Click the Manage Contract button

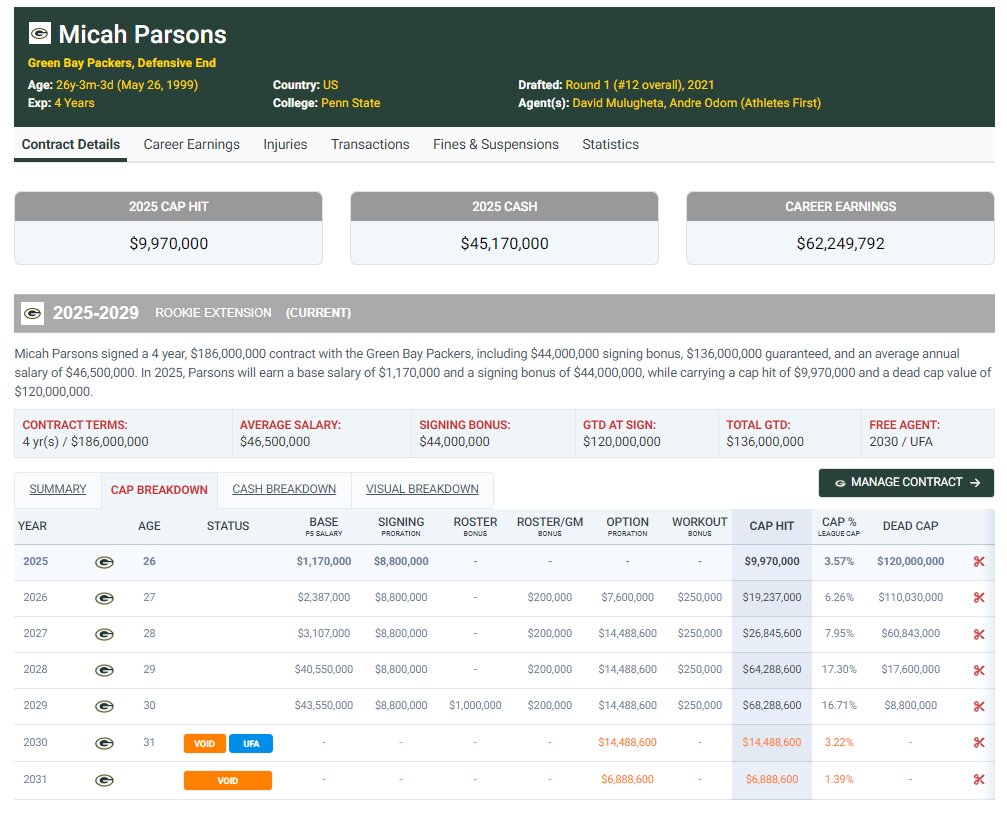(906, 482)
